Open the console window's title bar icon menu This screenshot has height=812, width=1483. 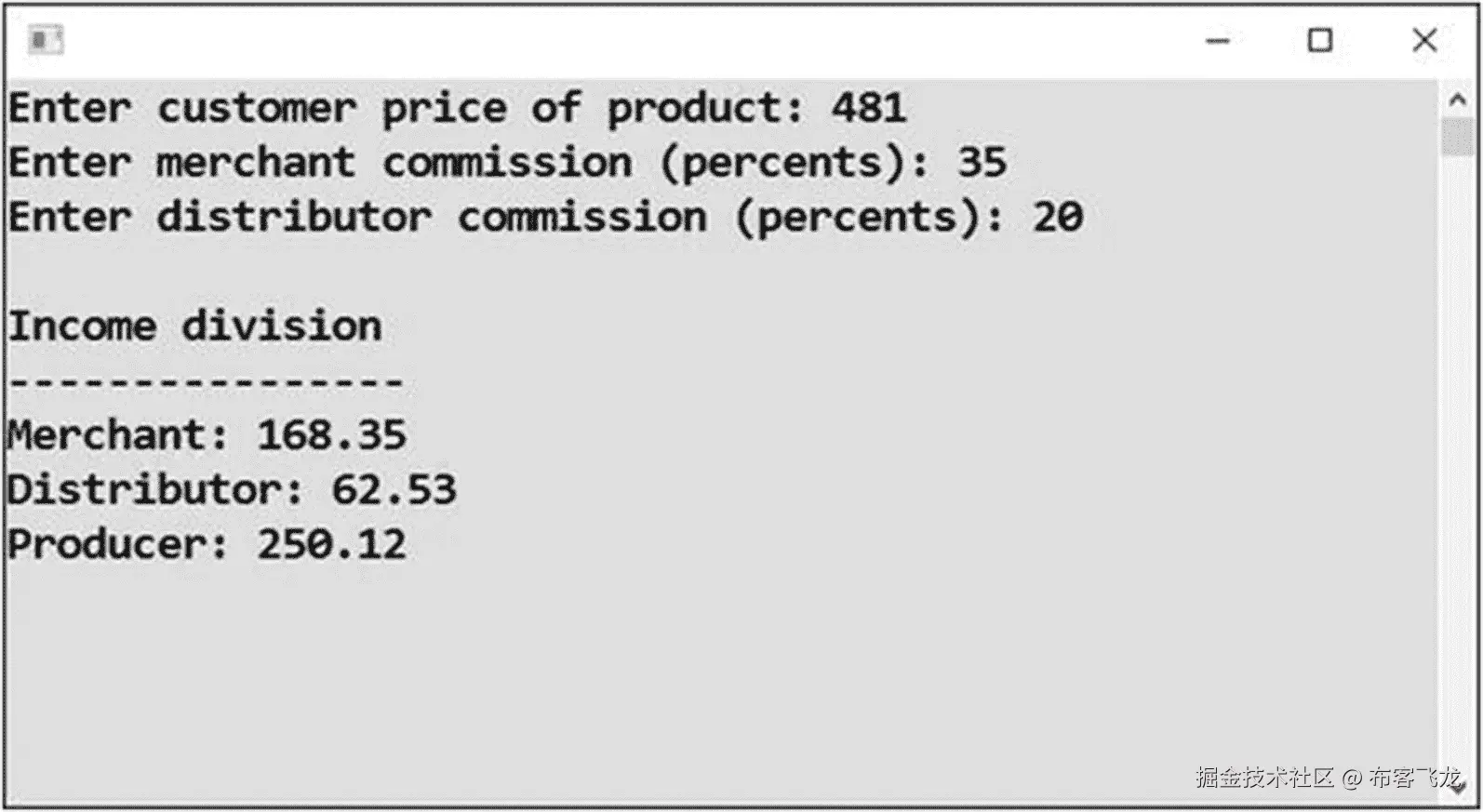pyautogui.click(x=45, y=40)
